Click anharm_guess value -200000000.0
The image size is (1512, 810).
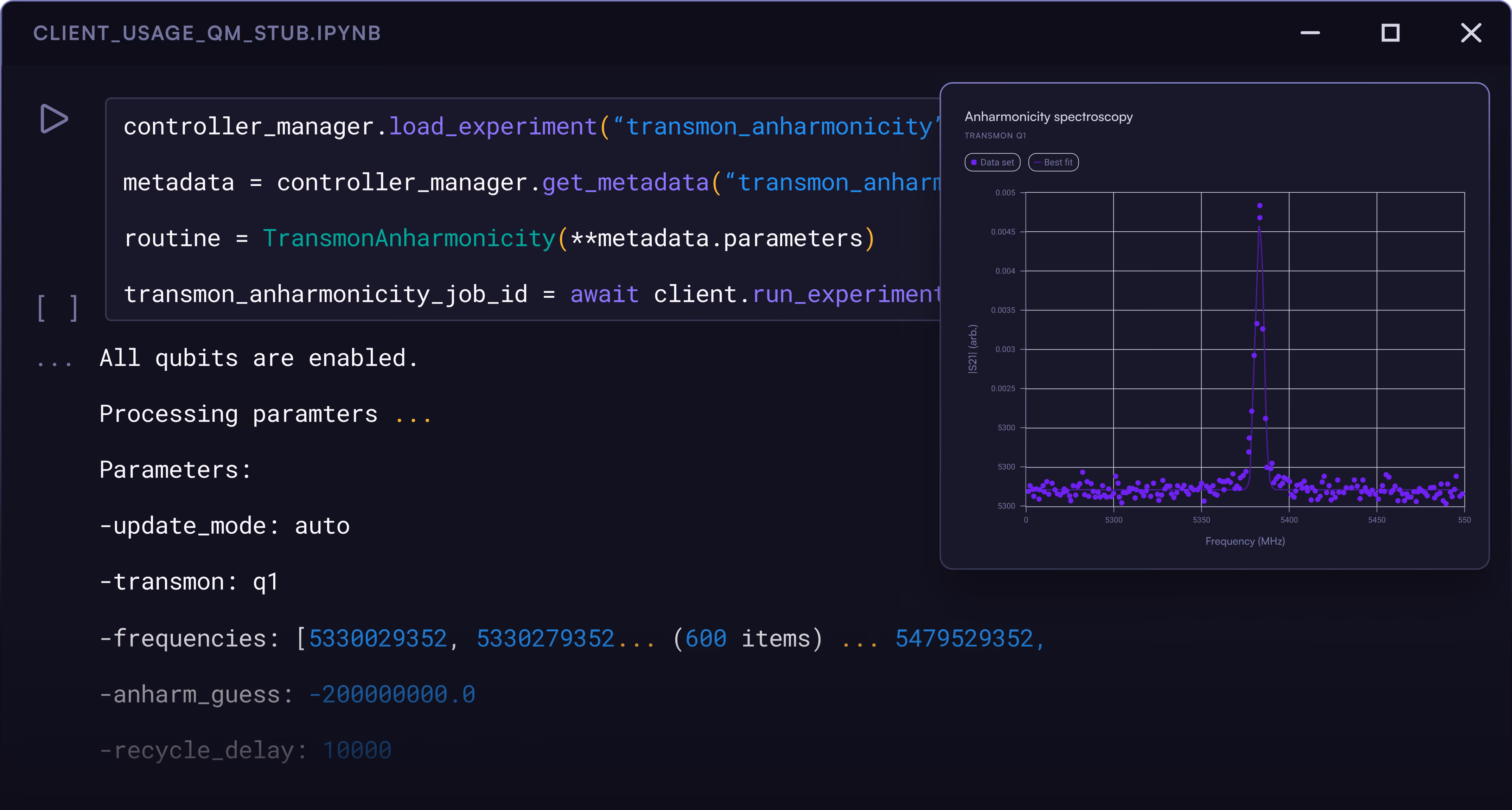(x=392, y=694)
